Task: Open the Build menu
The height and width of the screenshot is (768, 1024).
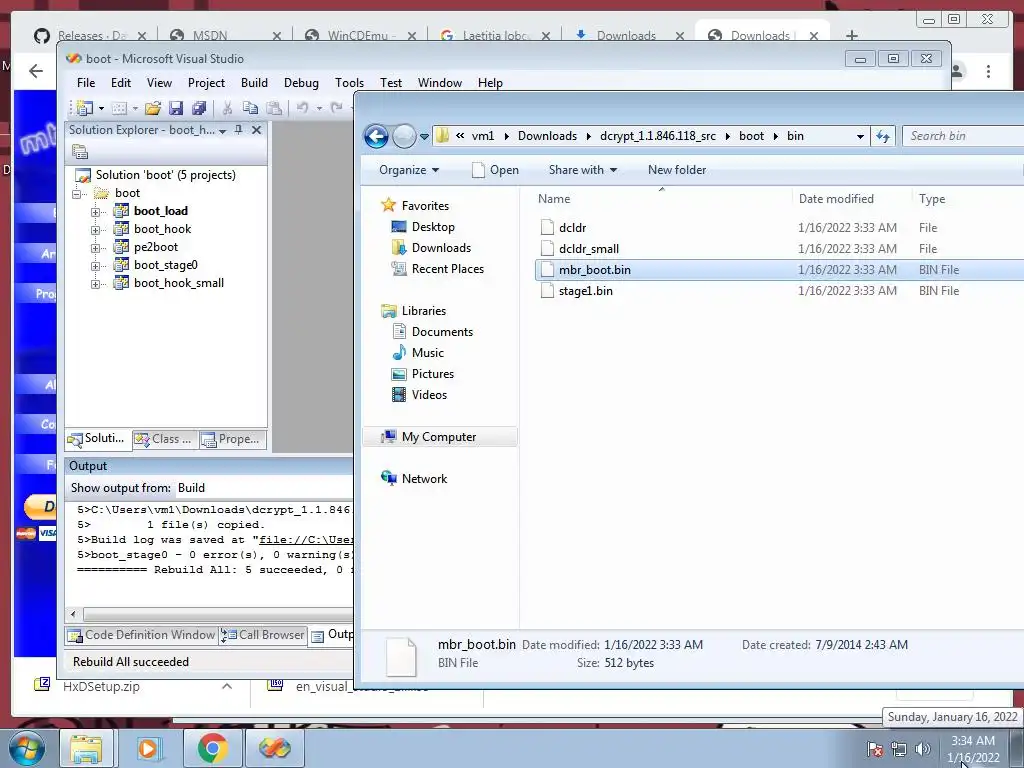Action: pyautogui.click(x=254, y=83)
